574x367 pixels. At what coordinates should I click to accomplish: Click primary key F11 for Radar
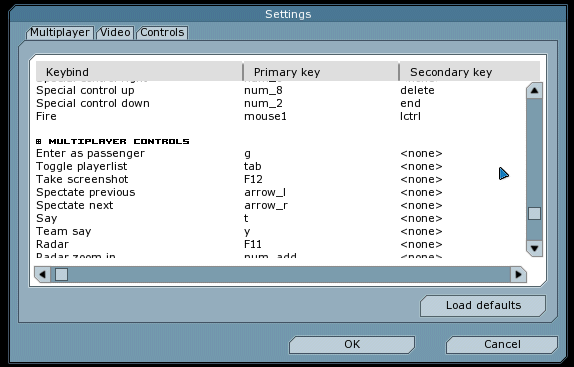[253, 244]
